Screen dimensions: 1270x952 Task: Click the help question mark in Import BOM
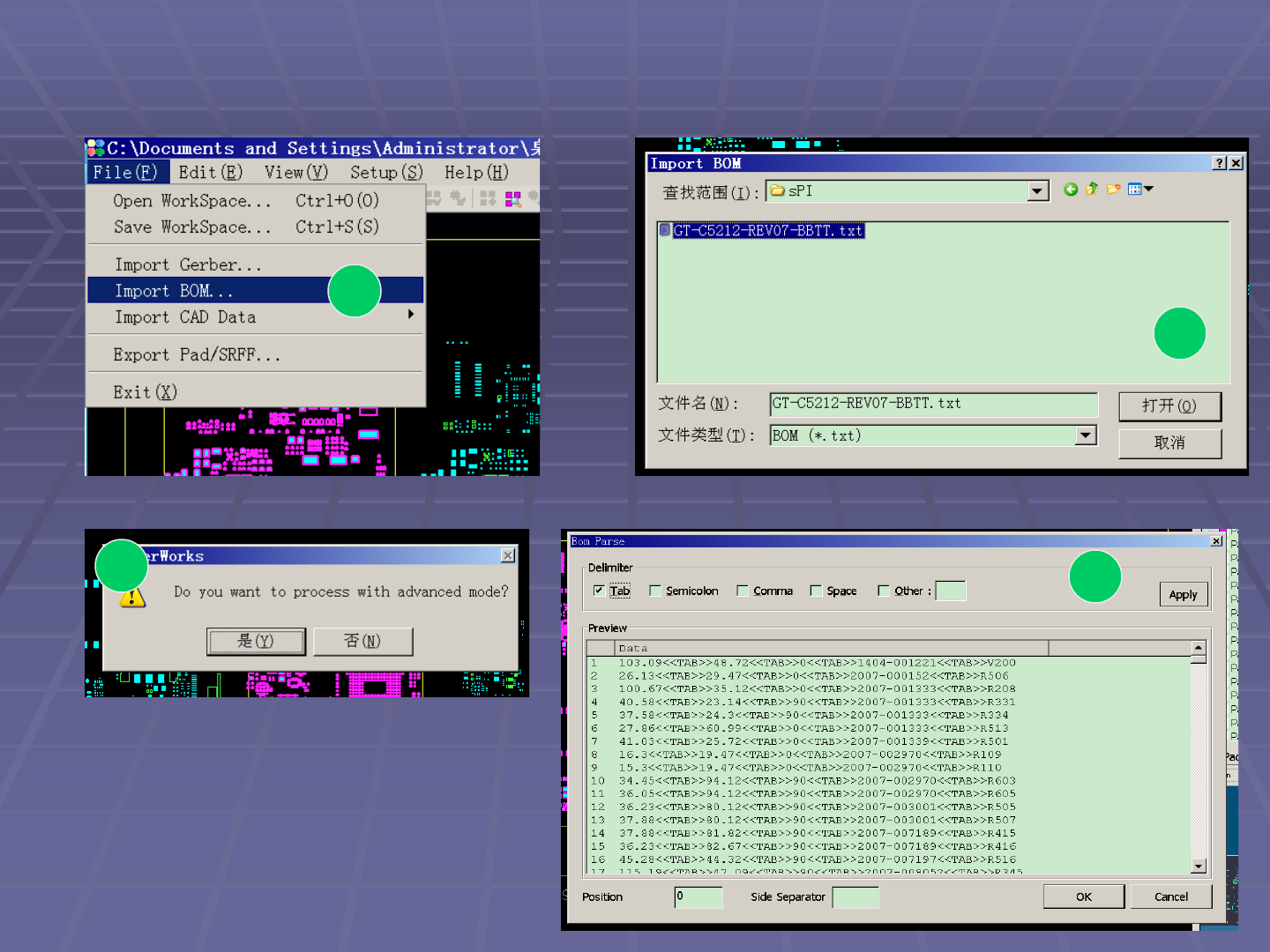pyautogui.click(x=1219, y=163)
